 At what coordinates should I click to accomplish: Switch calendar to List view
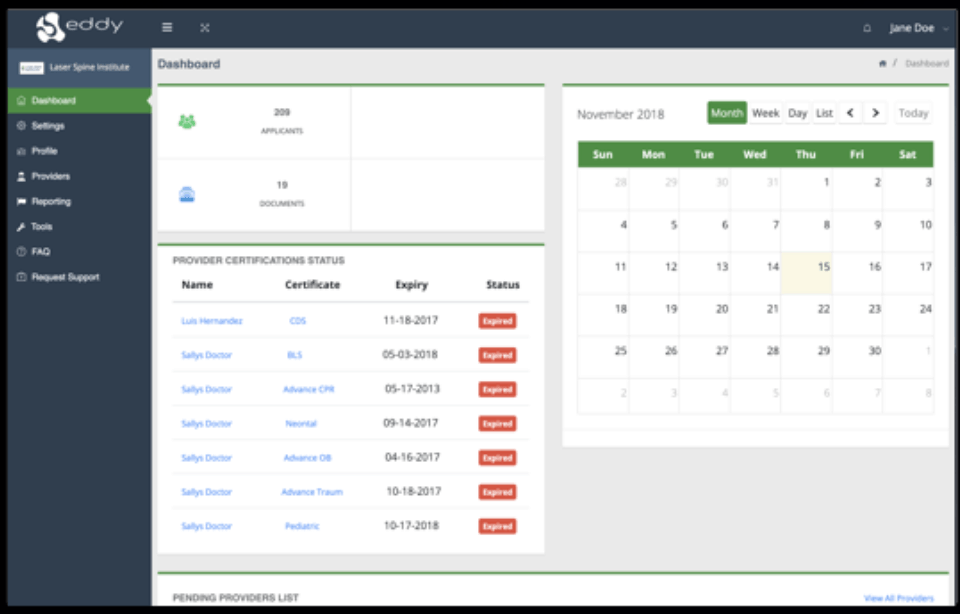pos(824,113)
